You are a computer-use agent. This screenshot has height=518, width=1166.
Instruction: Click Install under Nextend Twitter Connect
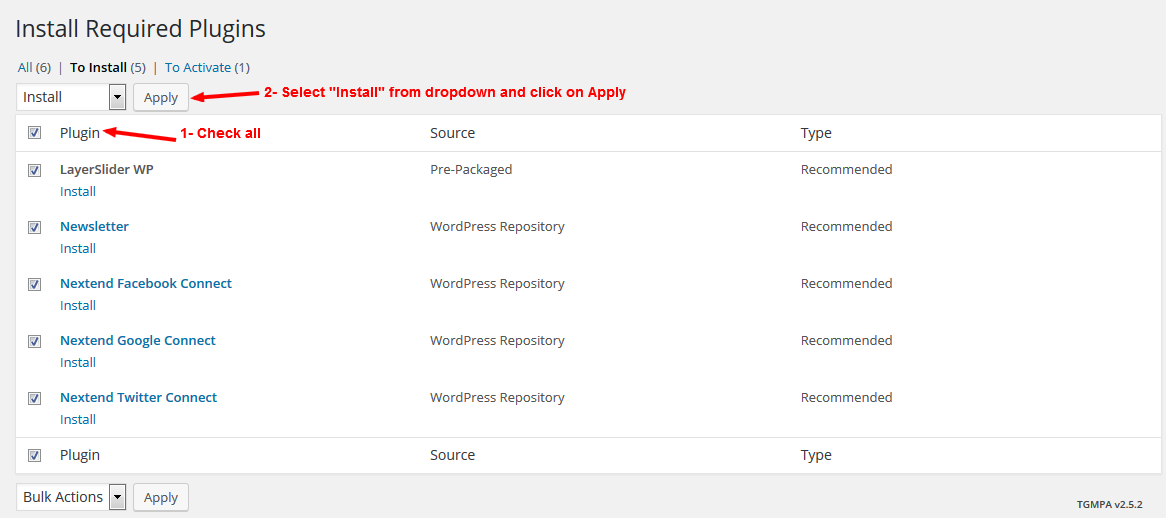78,419
